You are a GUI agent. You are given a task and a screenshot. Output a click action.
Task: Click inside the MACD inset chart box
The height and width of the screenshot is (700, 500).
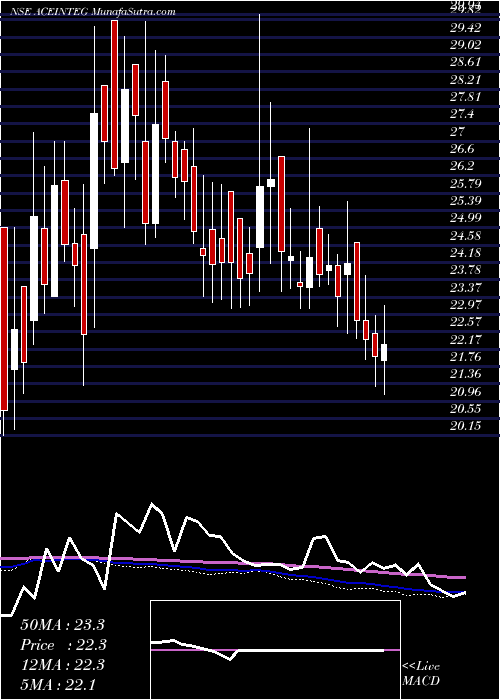click(x=275, y=650)
